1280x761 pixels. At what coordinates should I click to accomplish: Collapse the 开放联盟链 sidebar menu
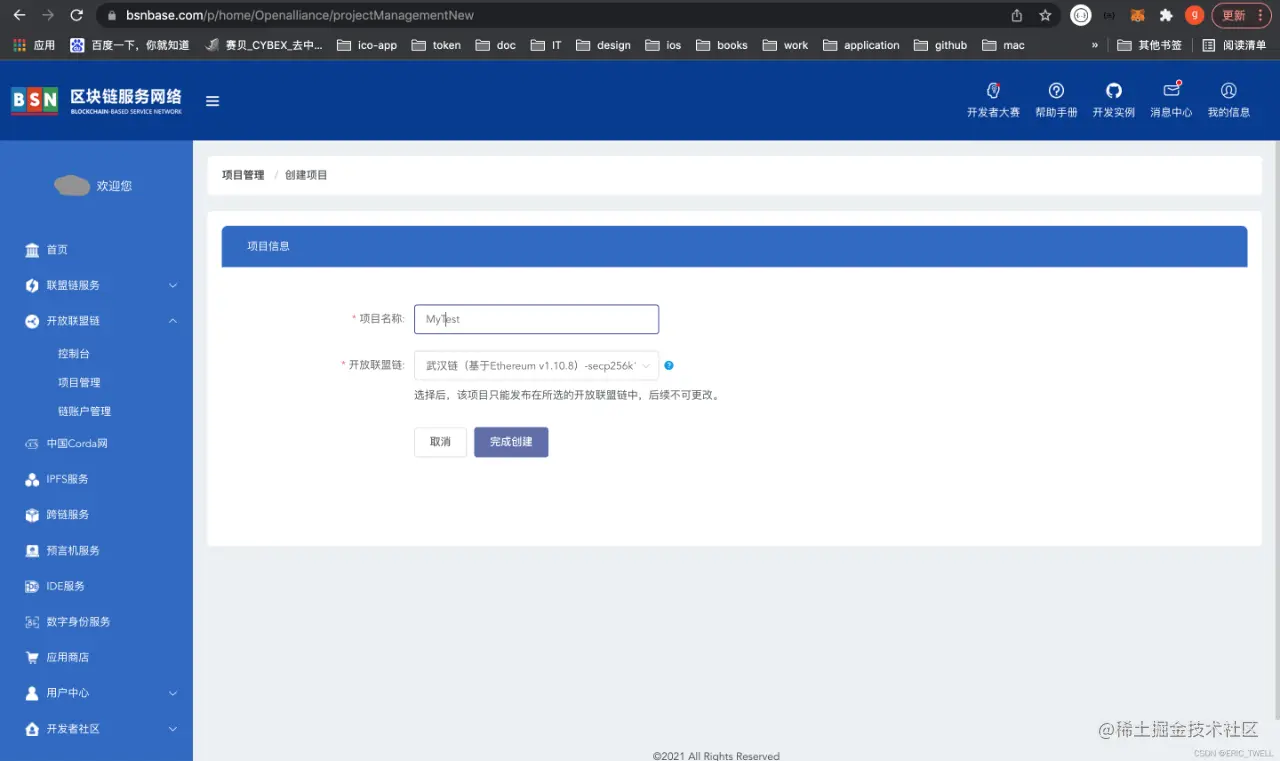pos(96,321)
